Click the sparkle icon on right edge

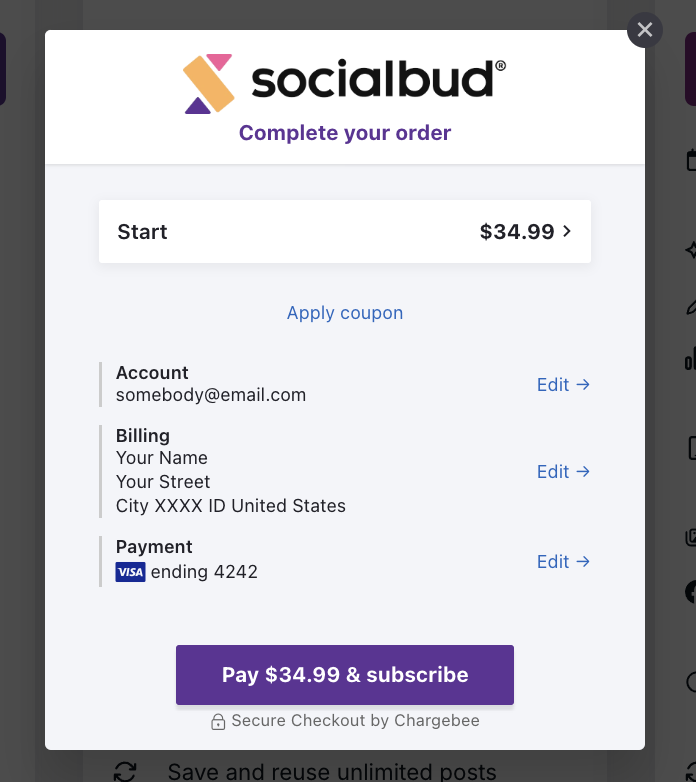coord(691,249)
